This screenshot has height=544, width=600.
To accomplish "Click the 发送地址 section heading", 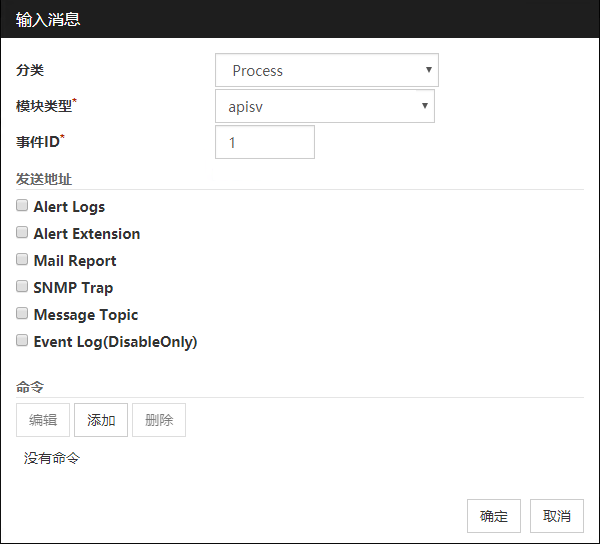I will pos(43,179).
